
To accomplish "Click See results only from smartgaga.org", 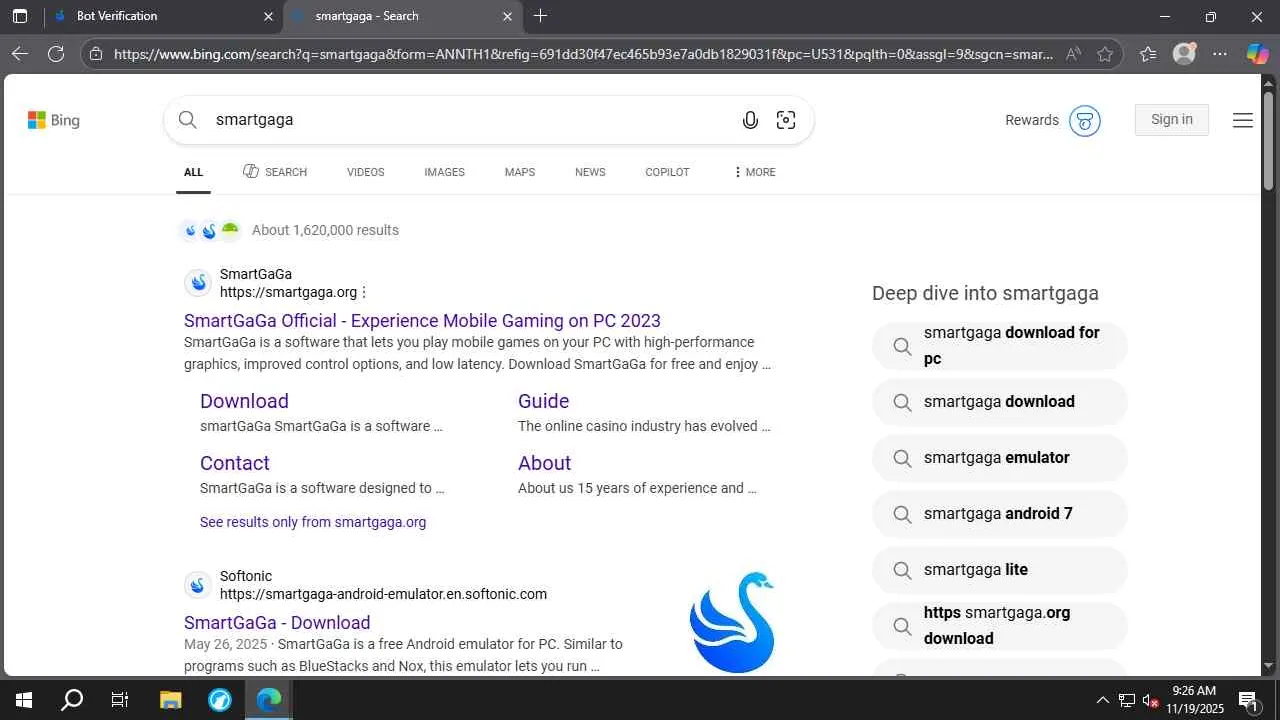I will [x=313, y=522].
